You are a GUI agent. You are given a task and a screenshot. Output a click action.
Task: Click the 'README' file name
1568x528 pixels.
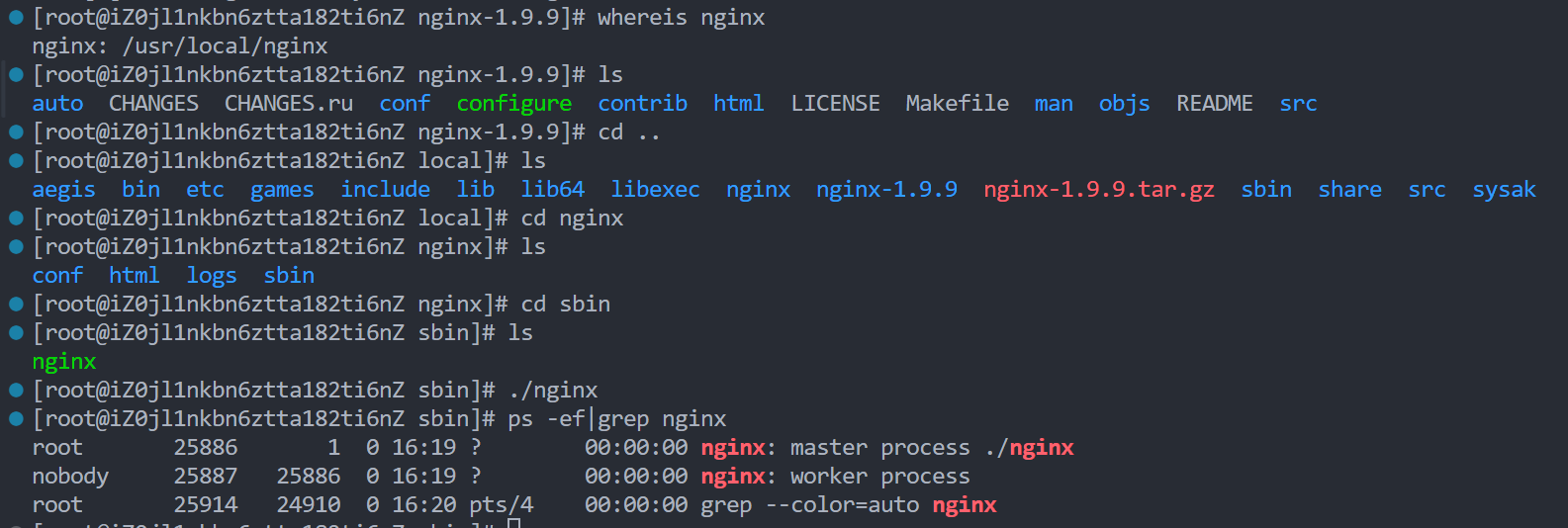[1215, 104]
